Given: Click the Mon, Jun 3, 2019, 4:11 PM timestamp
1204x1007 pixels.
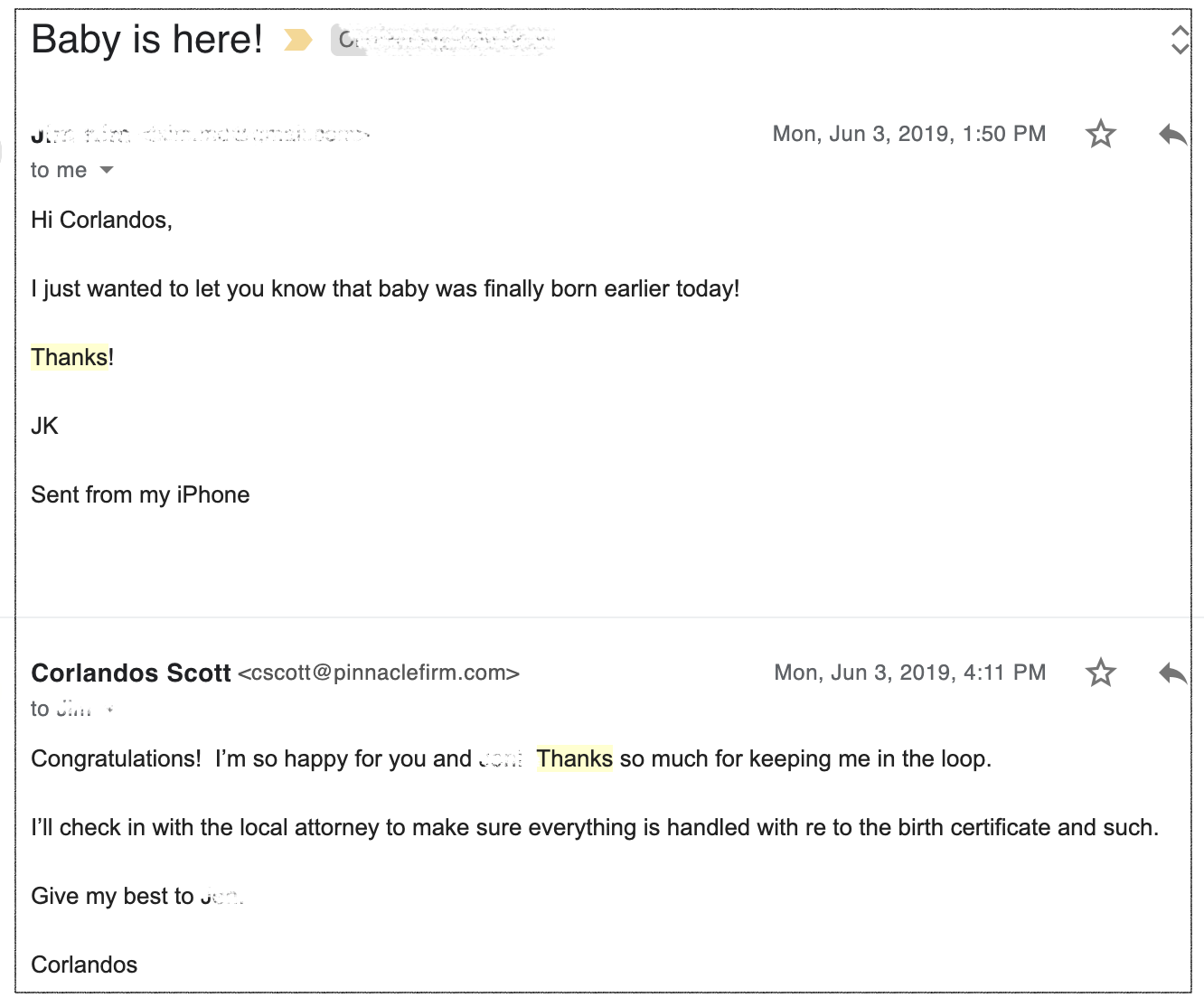Looking at the screenshot, I should 910,673.
